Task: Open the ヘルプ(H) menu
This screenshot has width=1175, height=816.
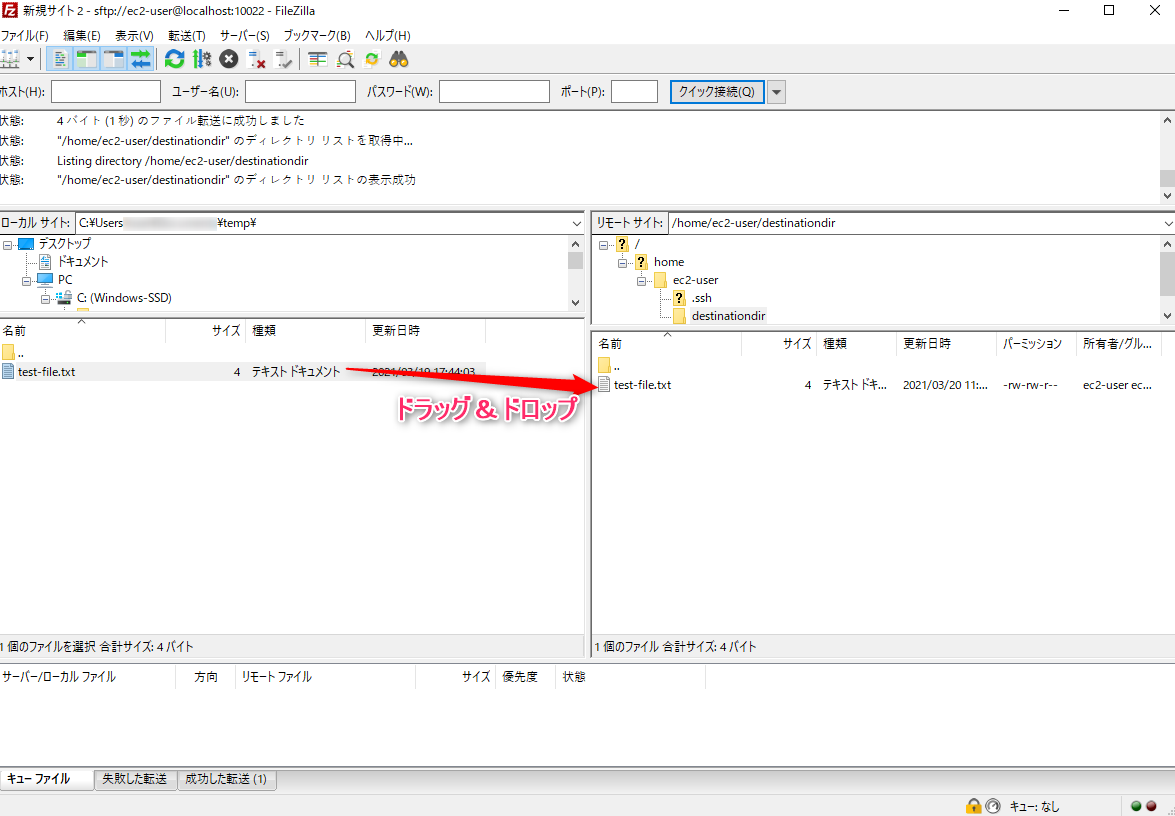Action: pyautogui.click(x=387, y=35)
